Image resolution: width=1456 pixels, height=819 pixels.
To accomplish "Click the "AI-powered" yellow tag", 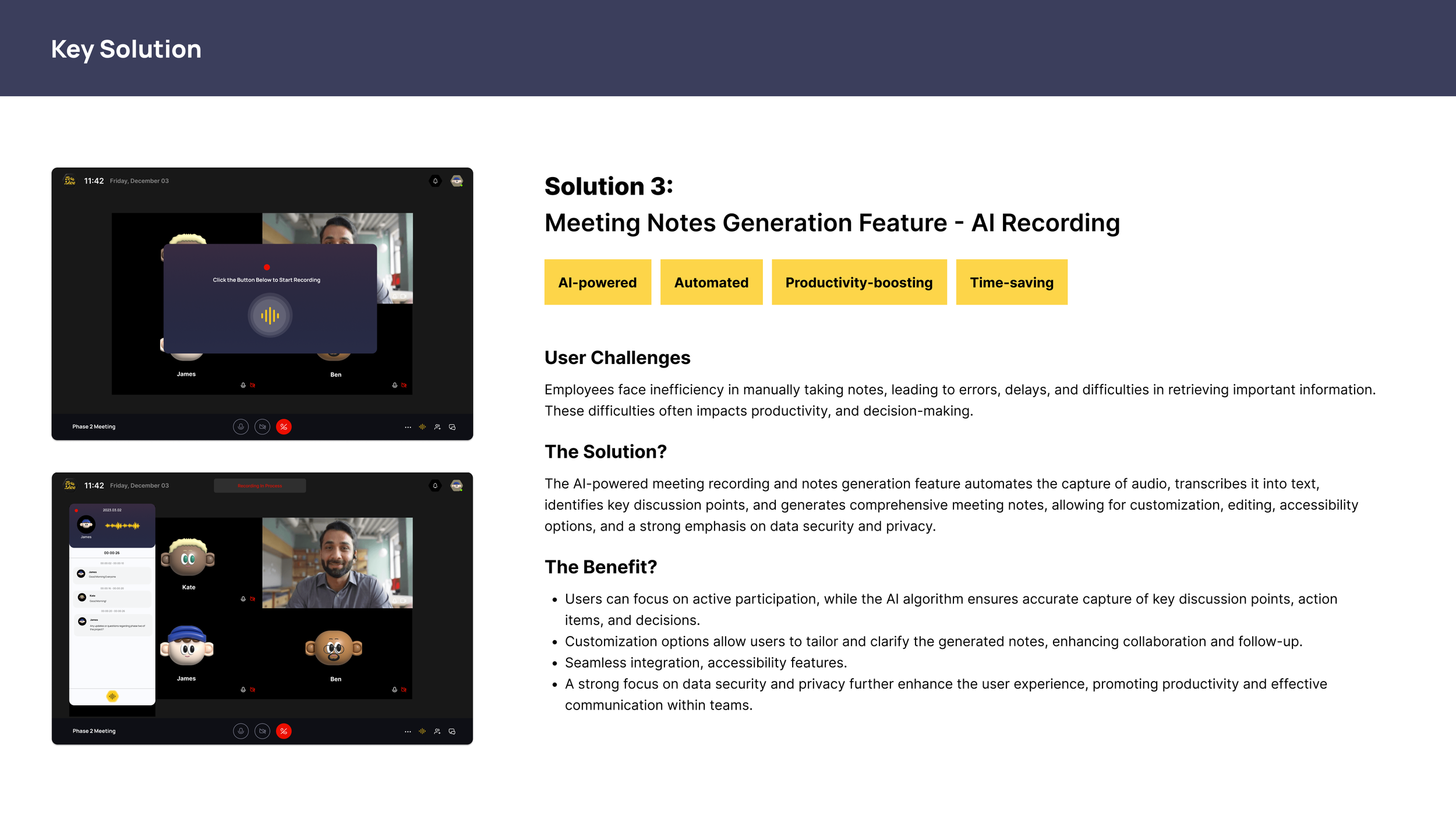I will (598, 283).
